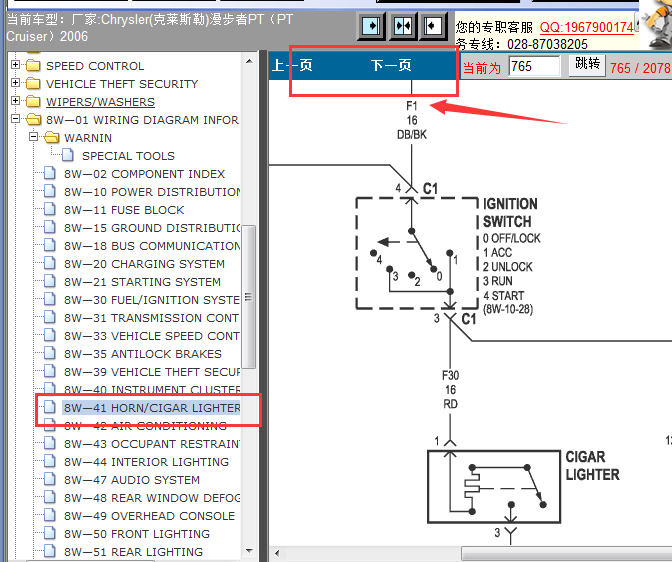This screenshot has width=672, height=562.
Task: Go to next page 下一页
Action: coord(391,66)
